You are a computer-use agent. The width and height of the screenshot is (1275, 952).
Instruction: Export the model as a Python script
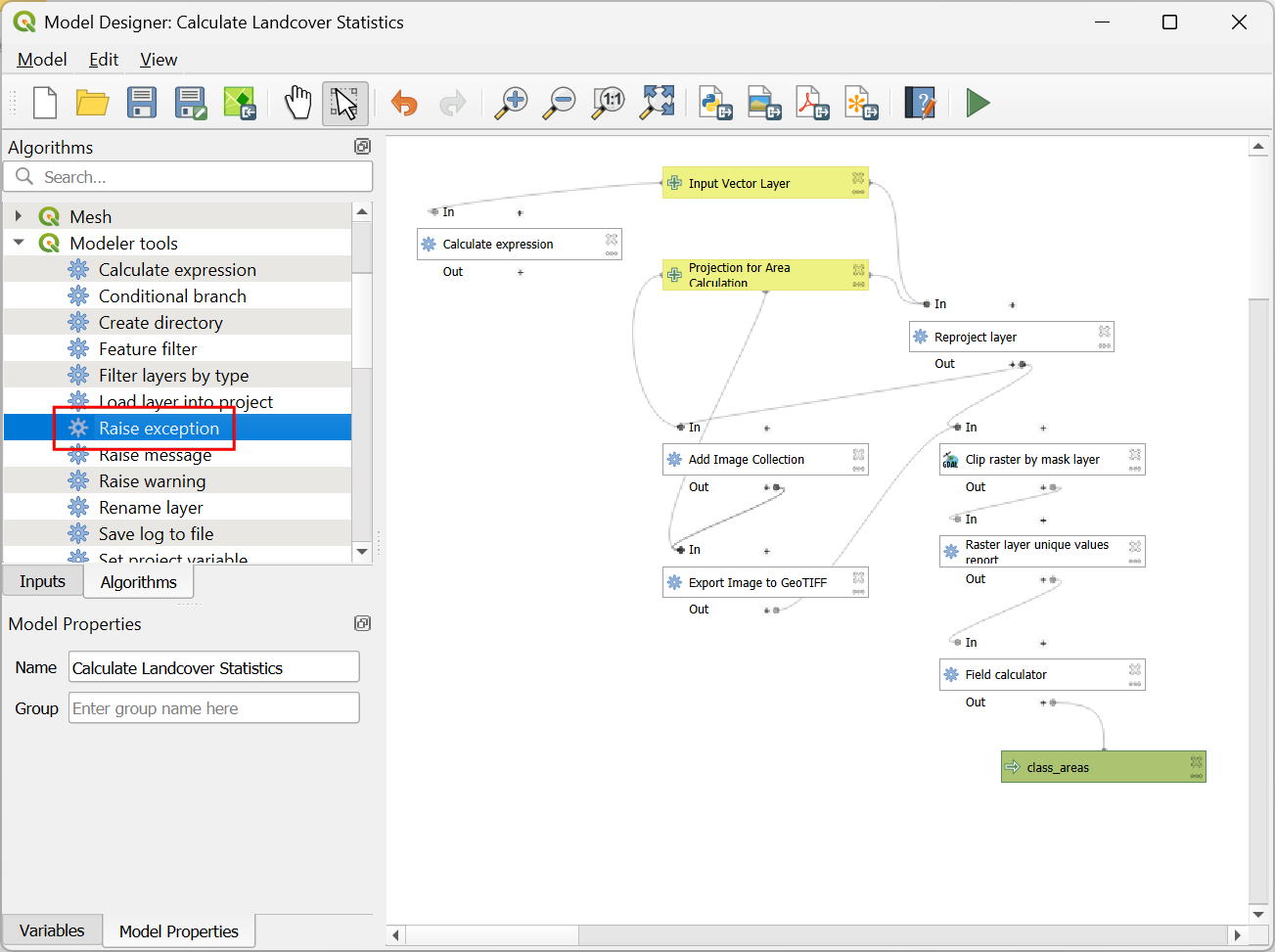point(716,103)
